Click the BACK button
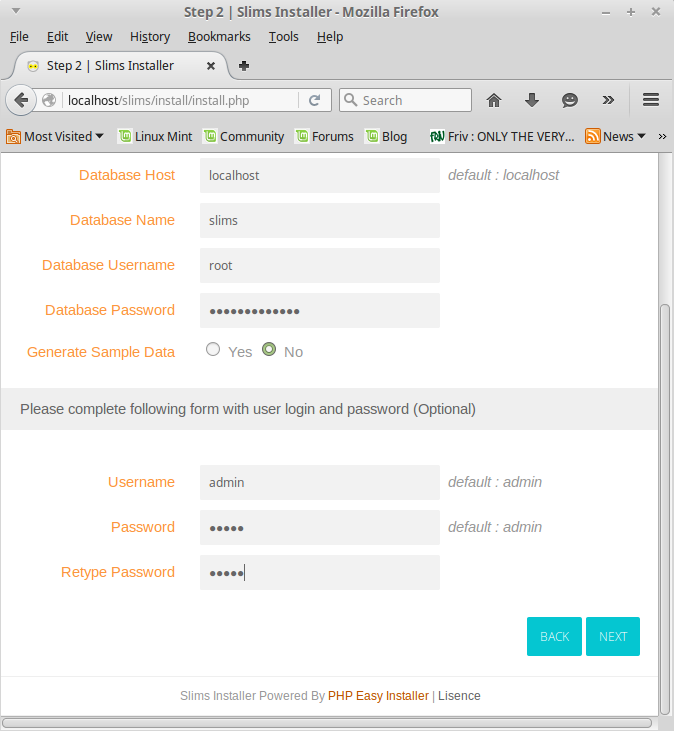 554,636
